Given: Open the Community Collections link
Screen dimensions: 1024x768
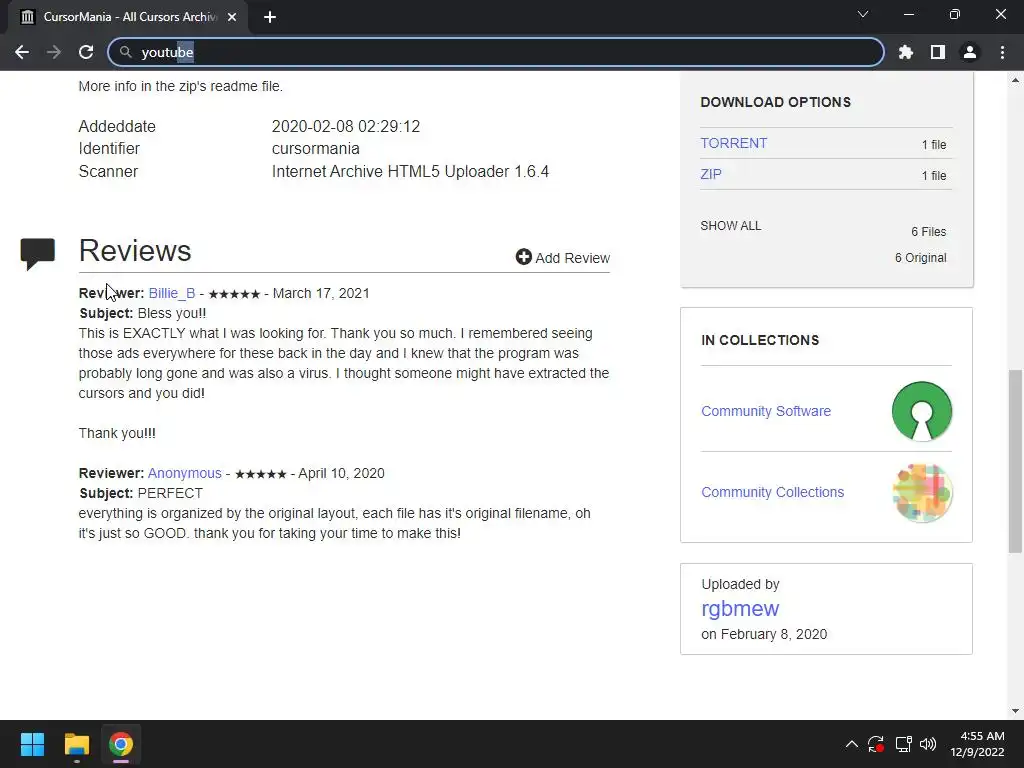Looking at the screenshot, I should [773, 492].
